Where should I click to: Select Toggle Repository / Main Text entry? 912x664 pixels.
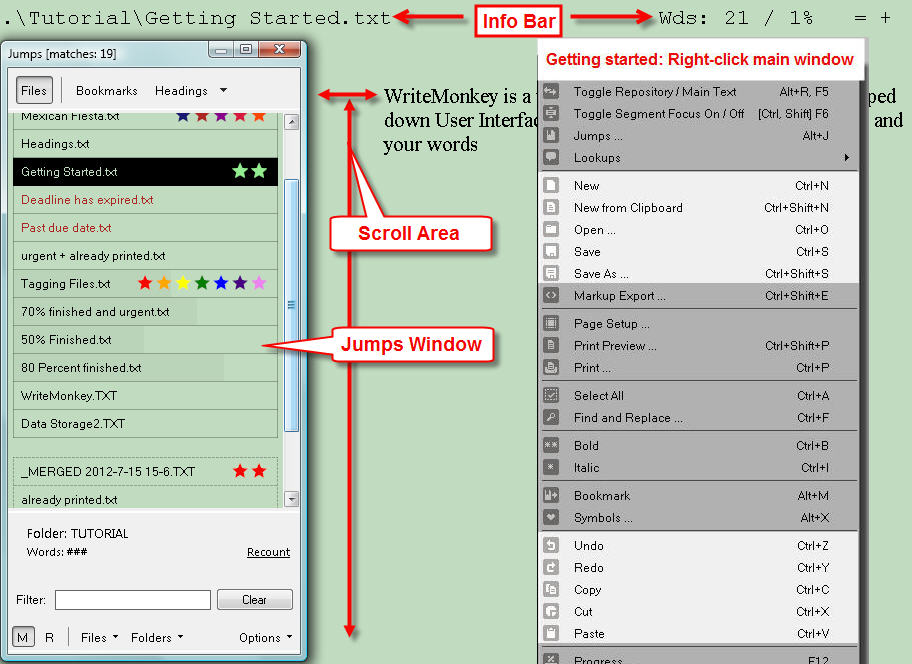[x=699, y=91]
